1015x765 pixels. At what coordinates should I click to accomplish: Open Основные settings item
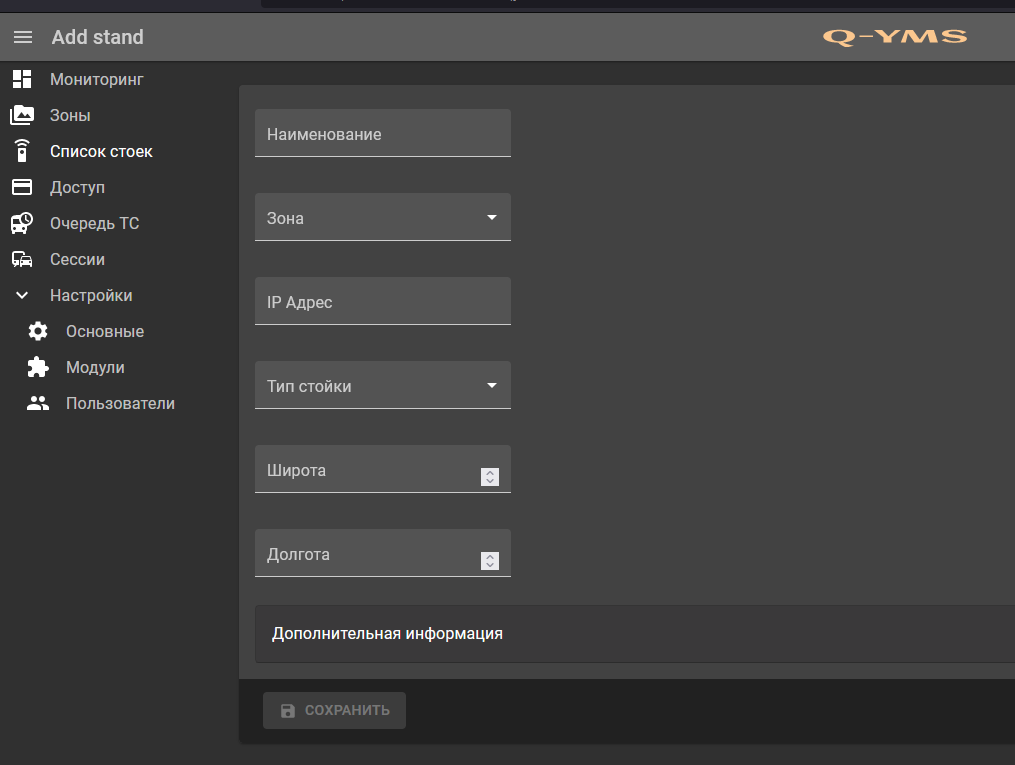click(105, 331)
